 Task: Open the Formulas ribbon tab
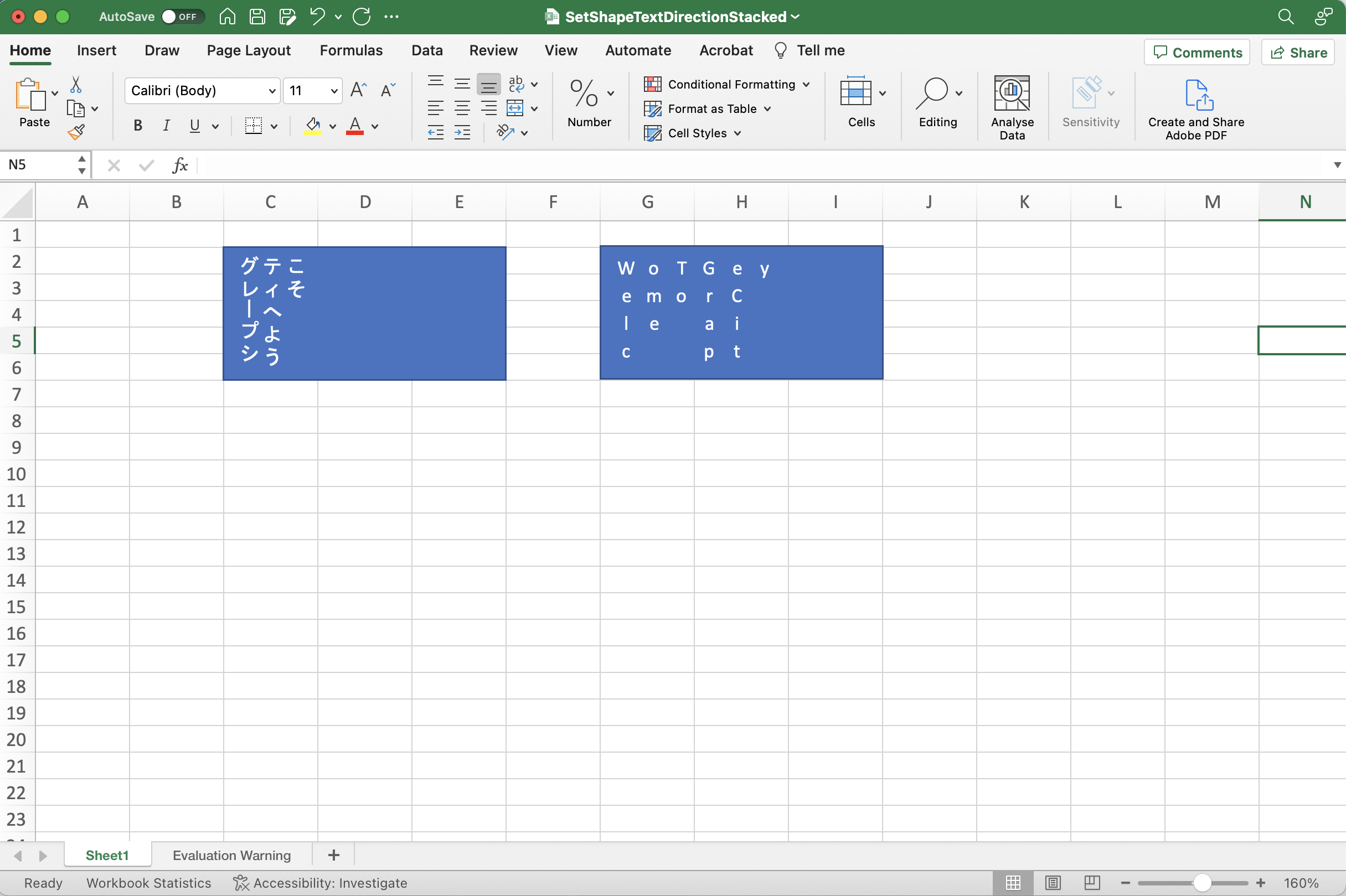[x=351, y=50]
